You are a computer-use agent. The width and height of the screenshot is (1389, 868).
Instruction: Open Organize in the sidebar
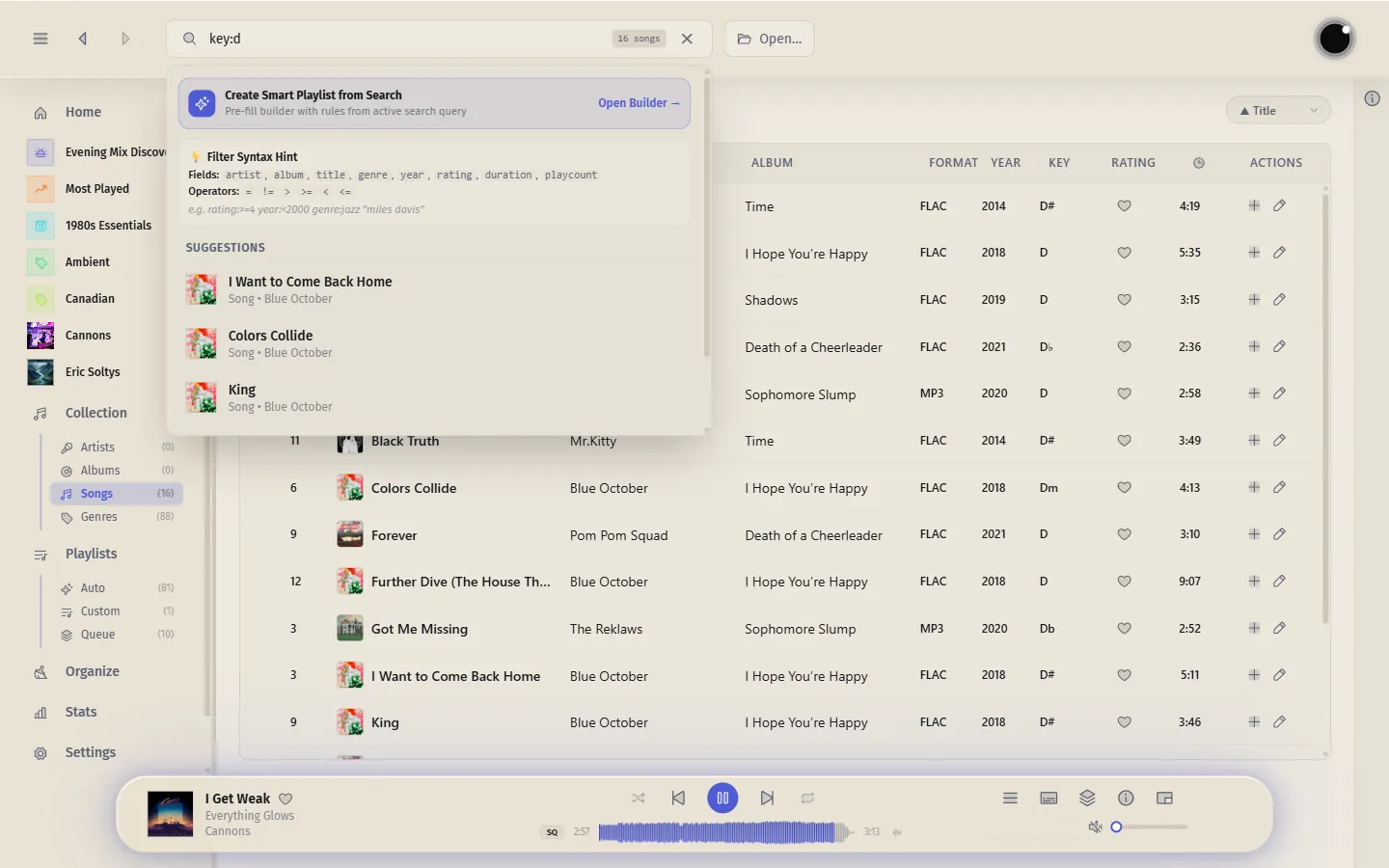(93, 672)
